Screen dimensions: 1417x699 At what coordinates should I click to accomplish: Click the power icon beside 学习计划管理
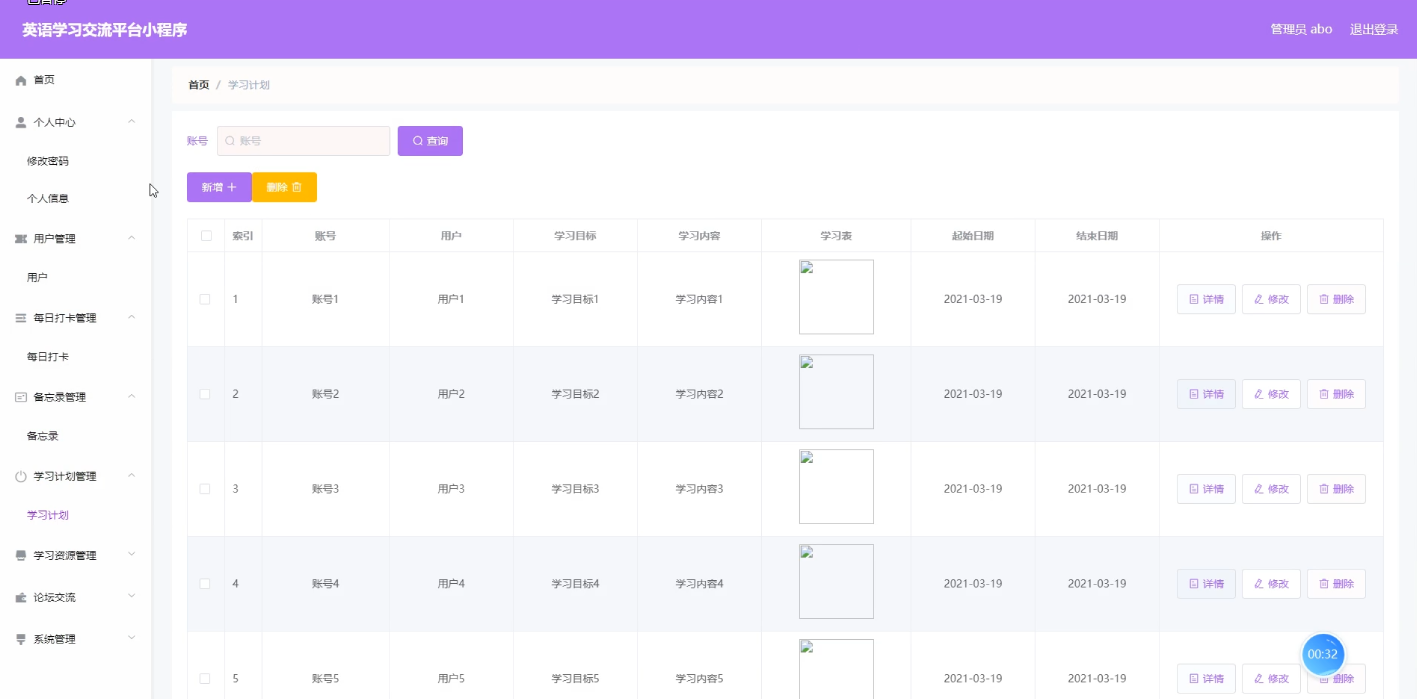pyautogui.click(x=21, y=477)
